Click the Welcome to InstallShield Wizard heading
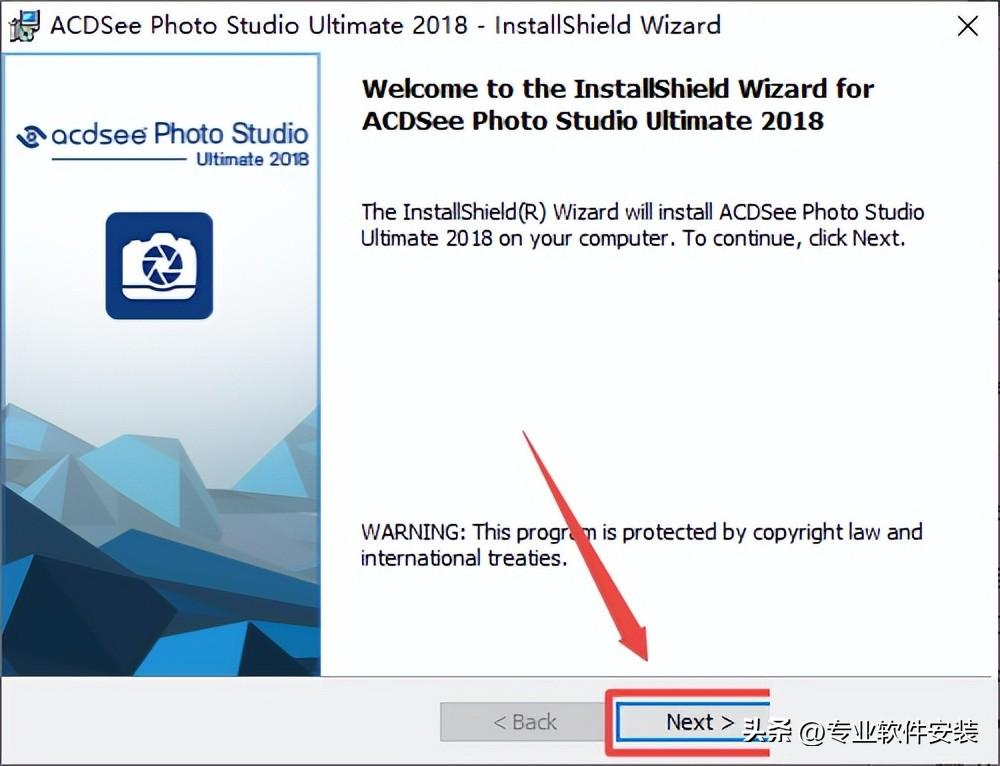 pyautogui.click(x=617, y=105)
